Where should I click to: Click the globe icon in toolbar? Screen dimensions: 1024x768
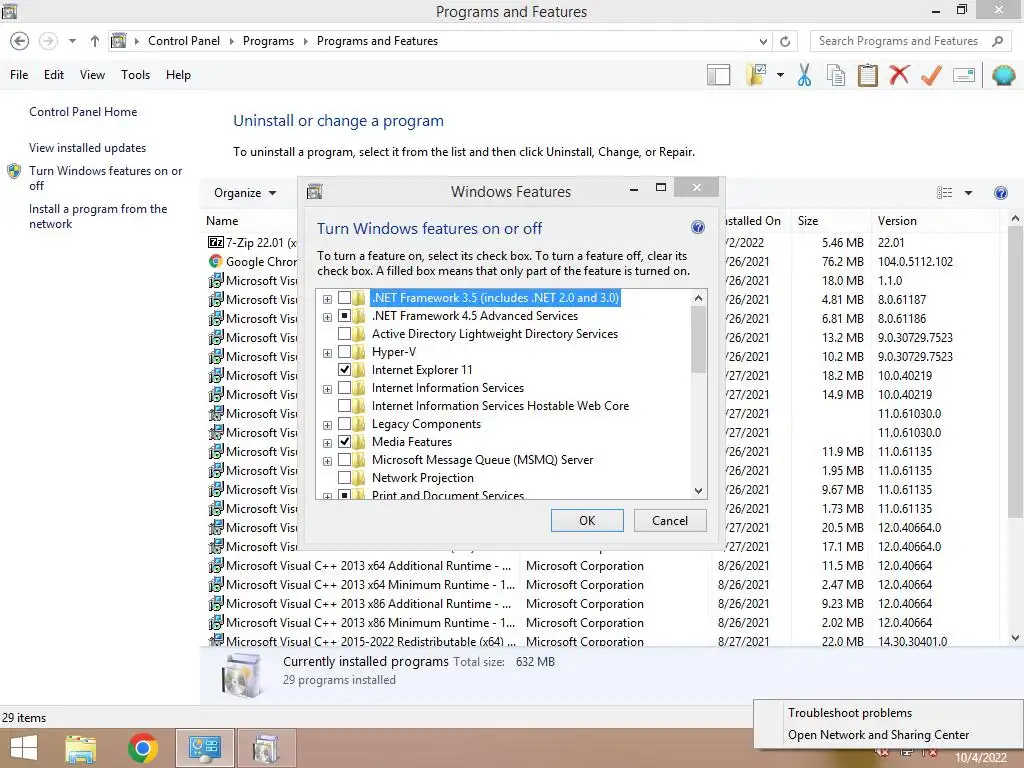1003,75
